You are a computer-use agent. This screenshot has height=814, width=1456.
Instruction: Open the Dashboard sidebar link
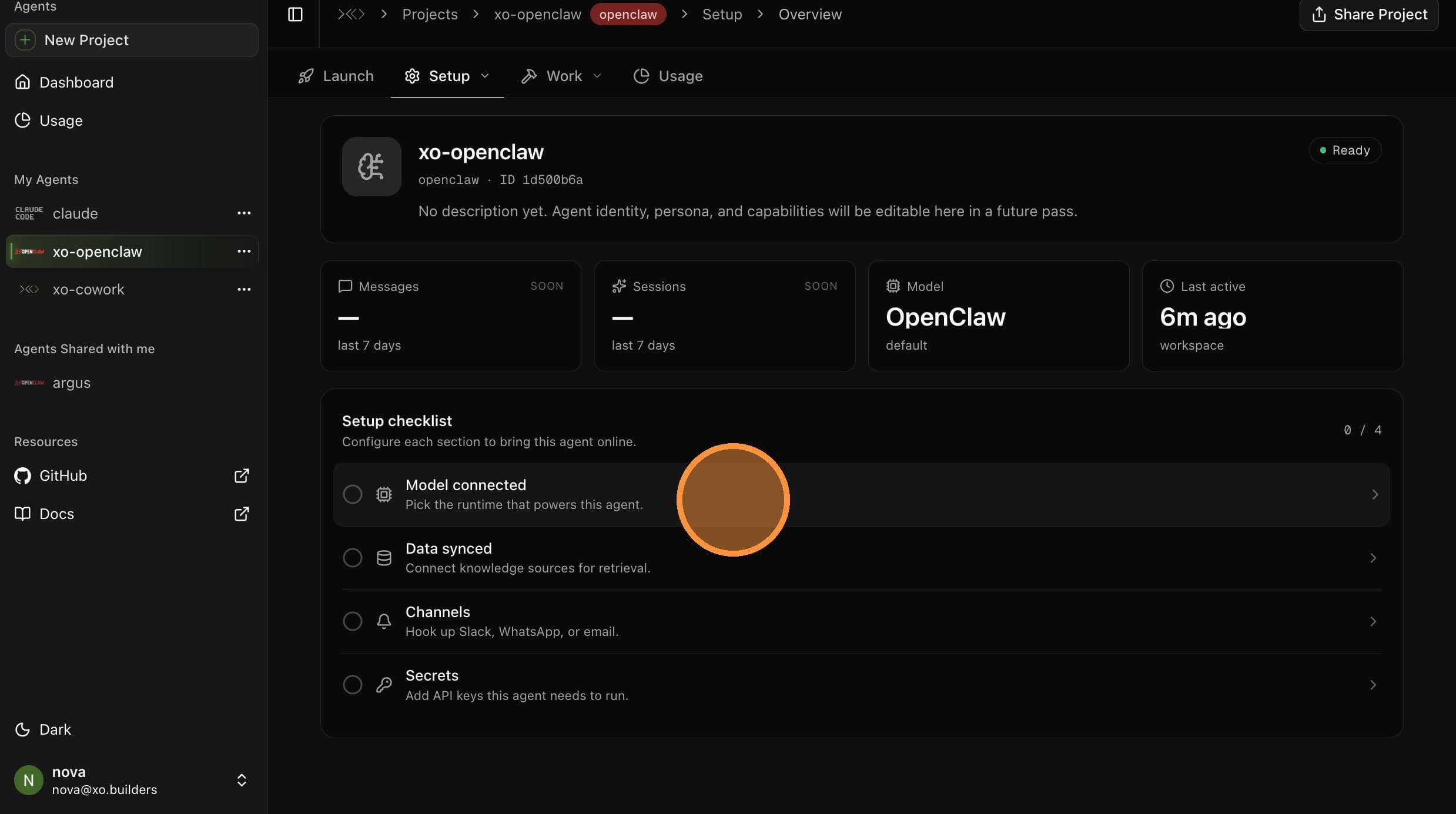tap(132, 82)
